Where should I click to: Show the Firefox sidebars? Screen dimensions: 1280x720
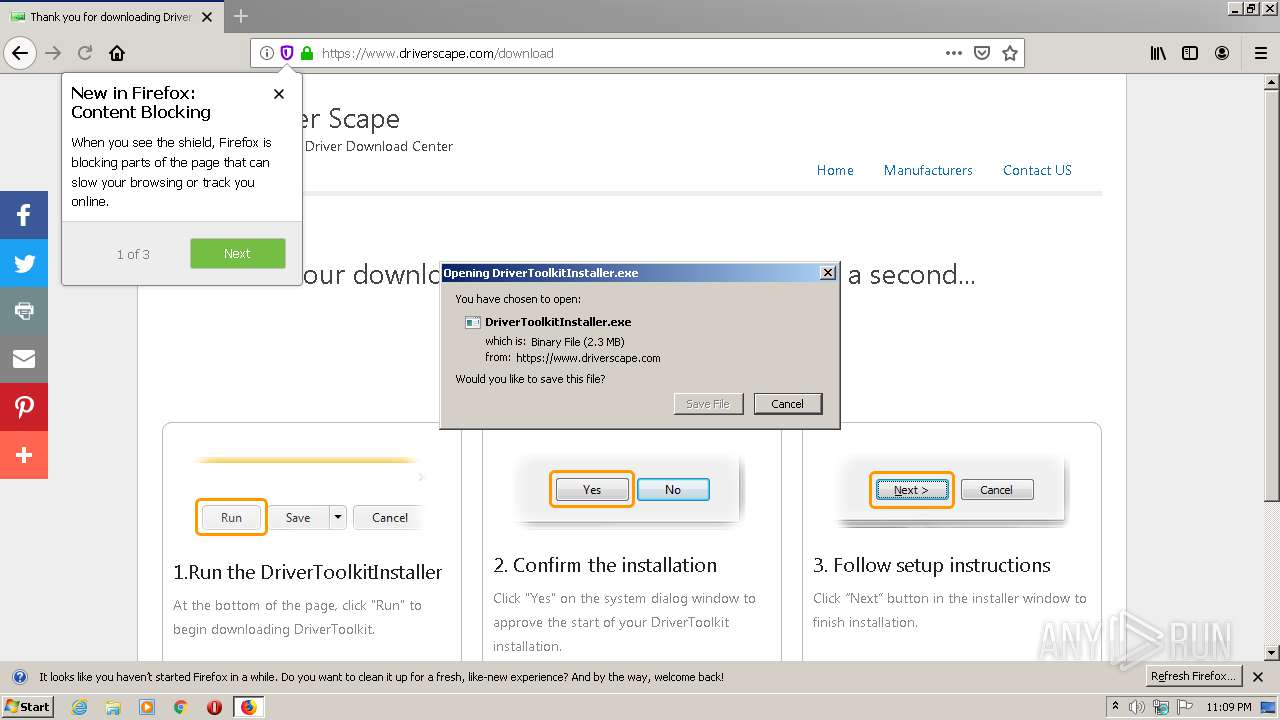coord(1190,53)
